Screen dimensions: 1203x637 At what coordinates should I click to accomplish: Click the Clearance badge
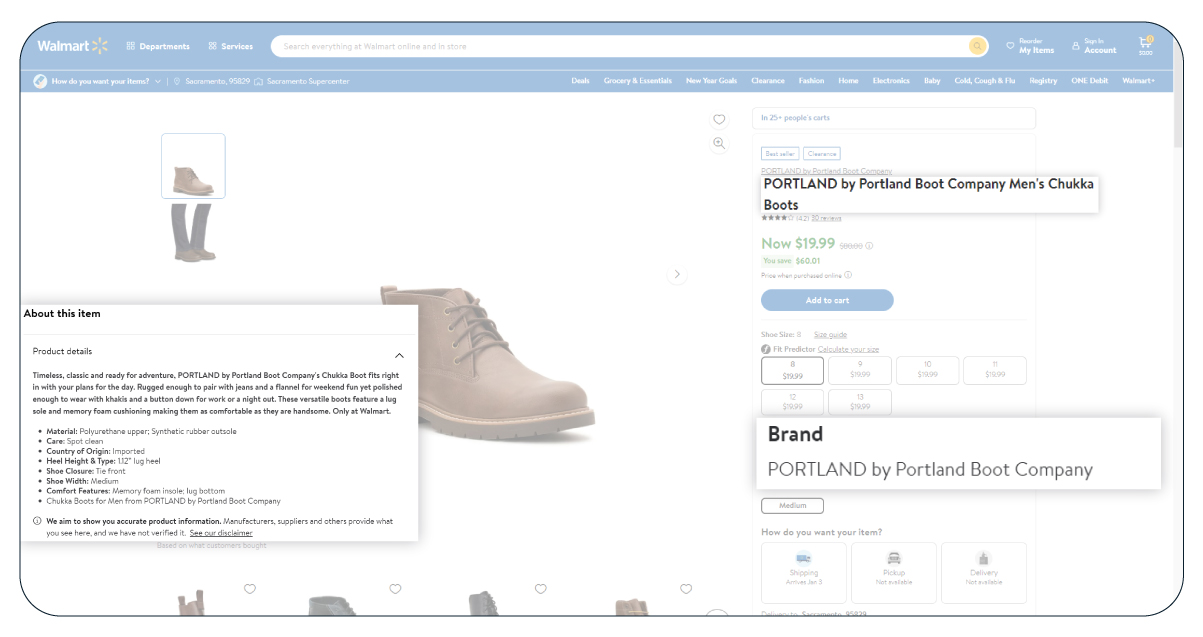[x=821, y=154]
